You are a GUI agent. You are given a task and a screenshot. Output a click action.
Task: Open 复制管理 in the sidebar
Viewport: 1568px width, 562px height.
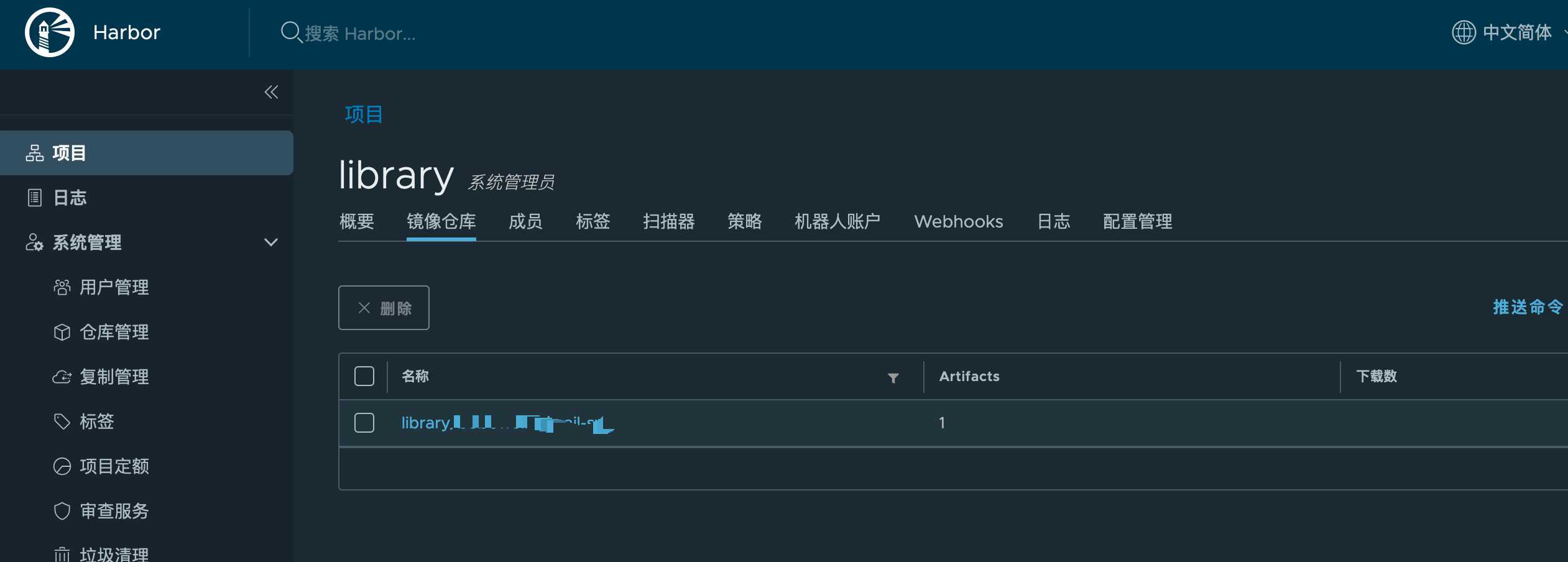114,377
